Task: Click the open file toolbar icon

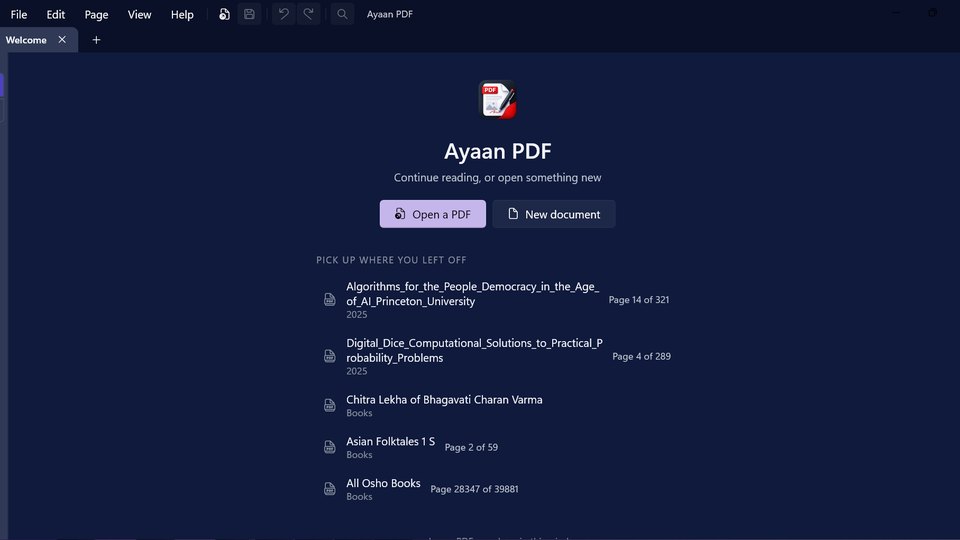Action: tap(224, 14)
